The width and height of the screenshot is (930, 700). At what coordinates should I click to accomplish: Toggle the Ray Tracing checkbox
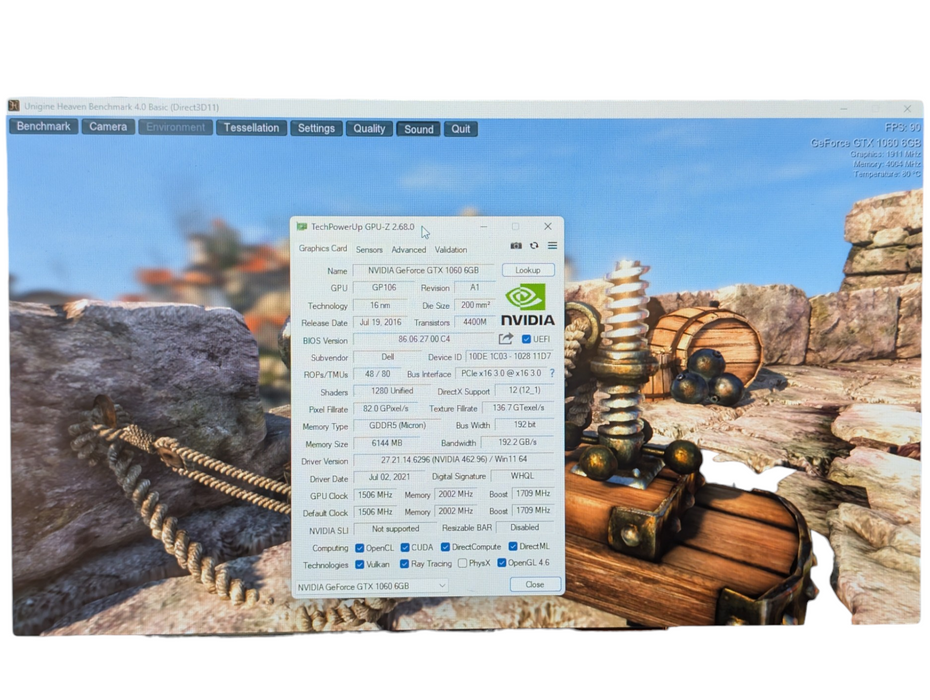[x=405, y=564]
